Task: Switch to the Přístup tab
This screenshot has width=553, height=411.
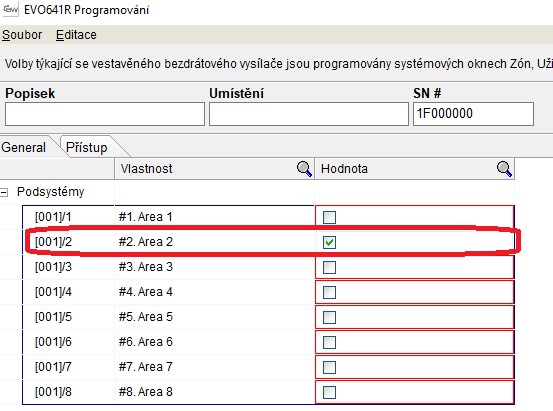Action: point(87,147)
